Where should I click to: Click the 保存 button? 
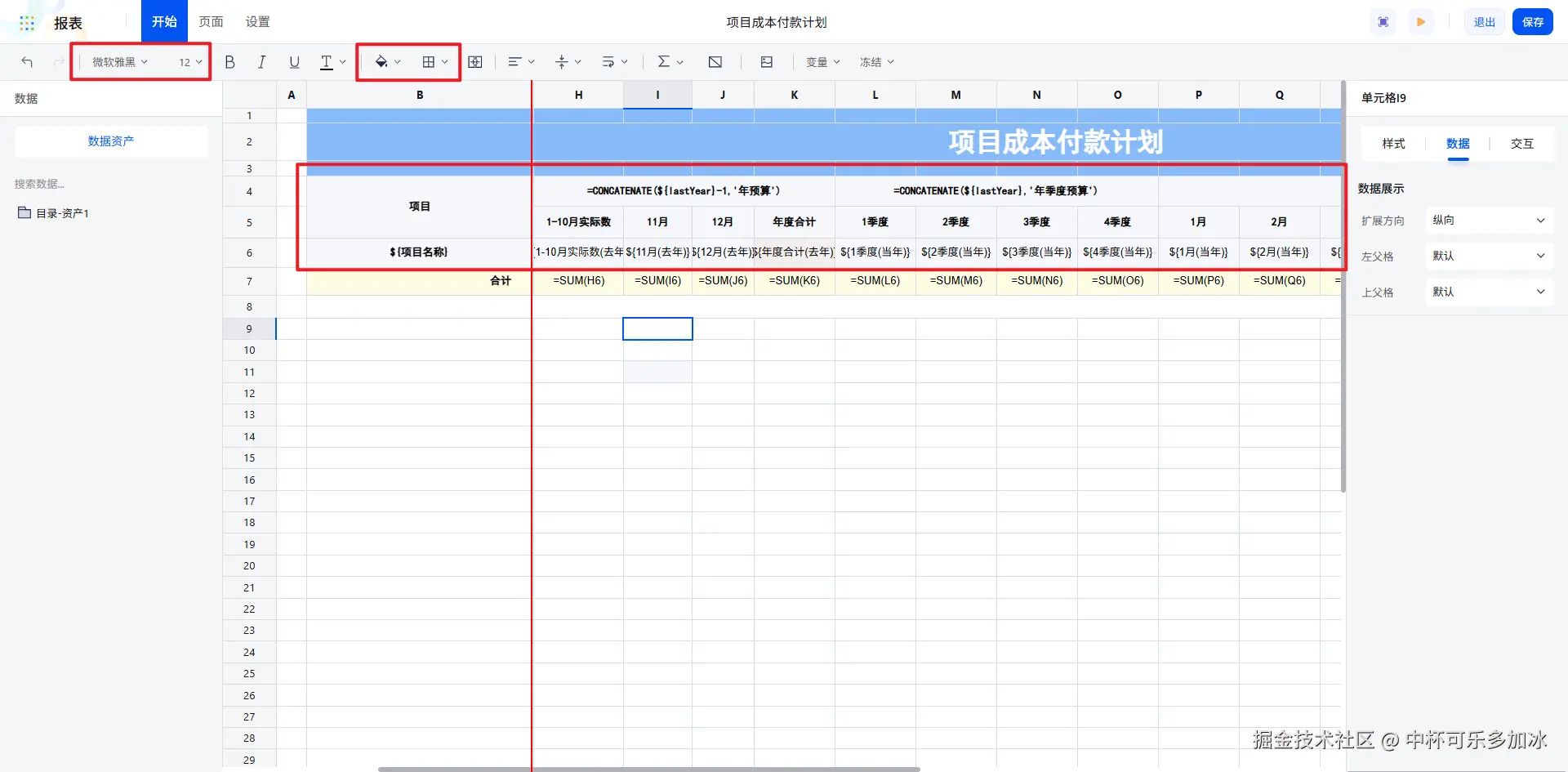pos(1533,22)
